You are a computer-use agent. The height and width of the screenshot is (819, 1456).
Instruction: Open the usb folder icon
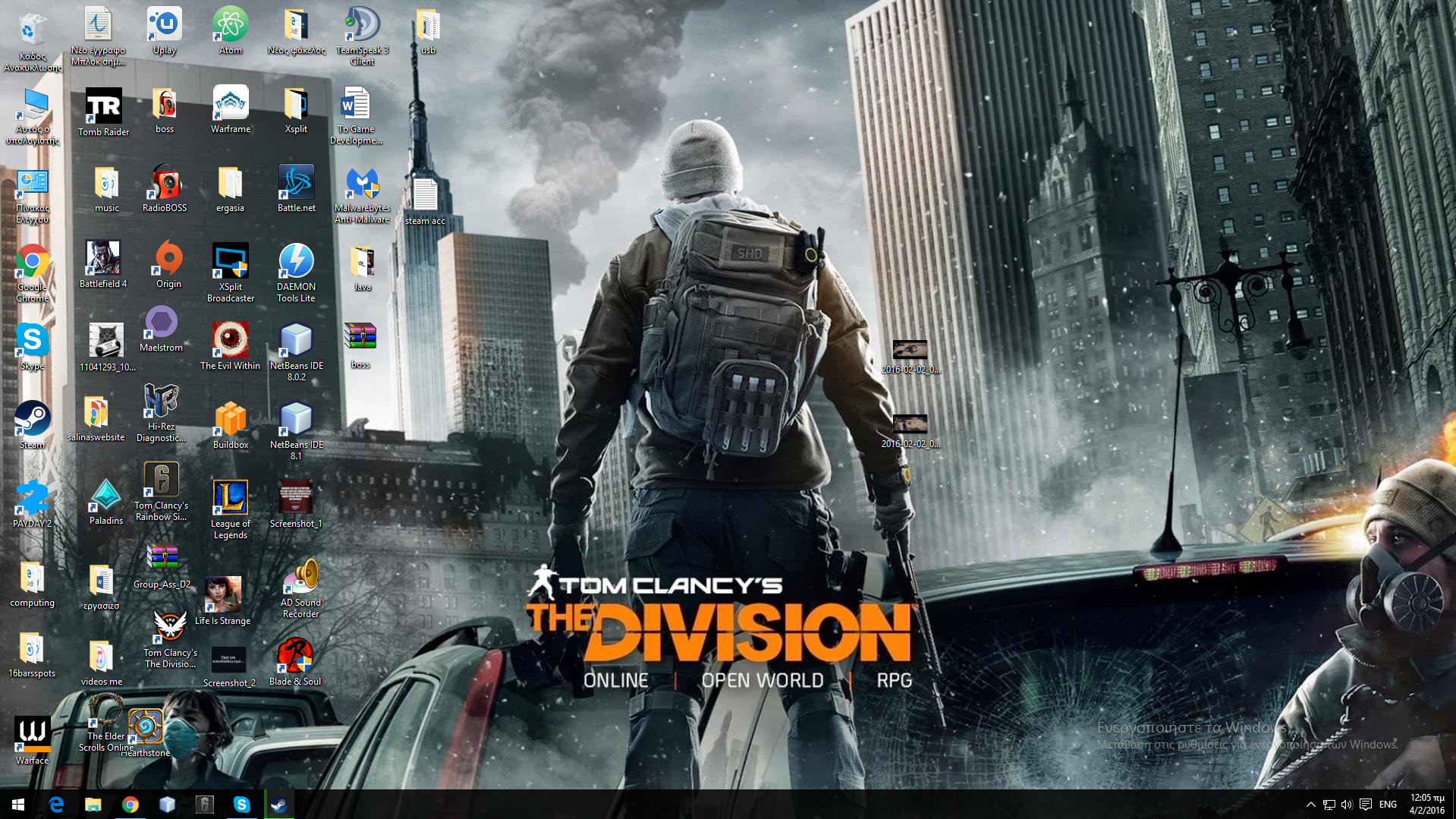(x=428, y=31)
